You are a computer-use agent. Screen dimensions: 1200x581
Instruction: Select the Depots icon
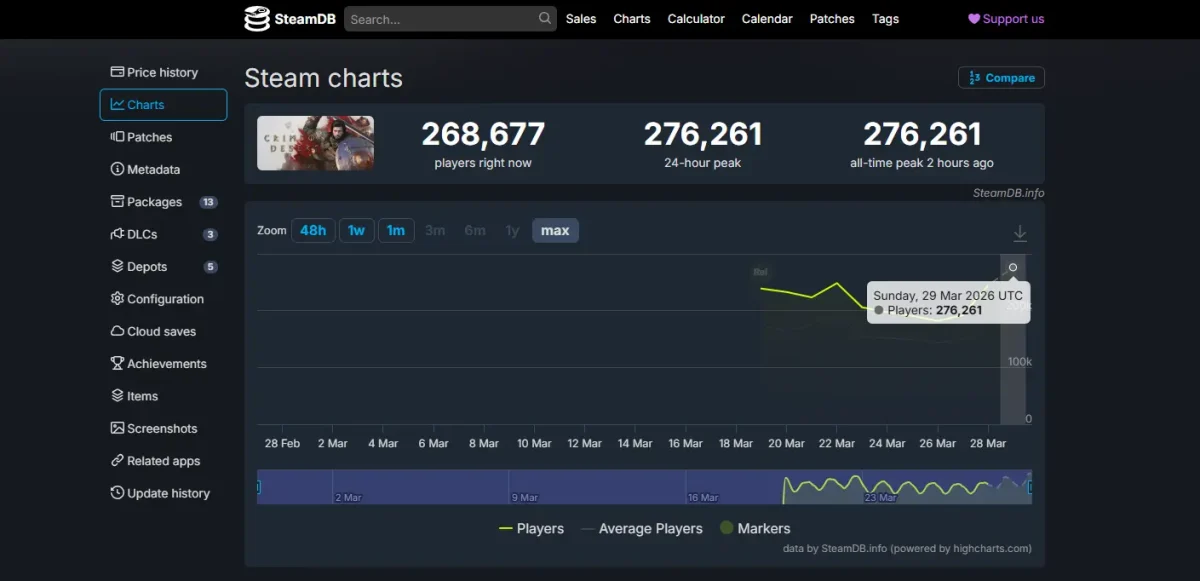coord(118,266)
